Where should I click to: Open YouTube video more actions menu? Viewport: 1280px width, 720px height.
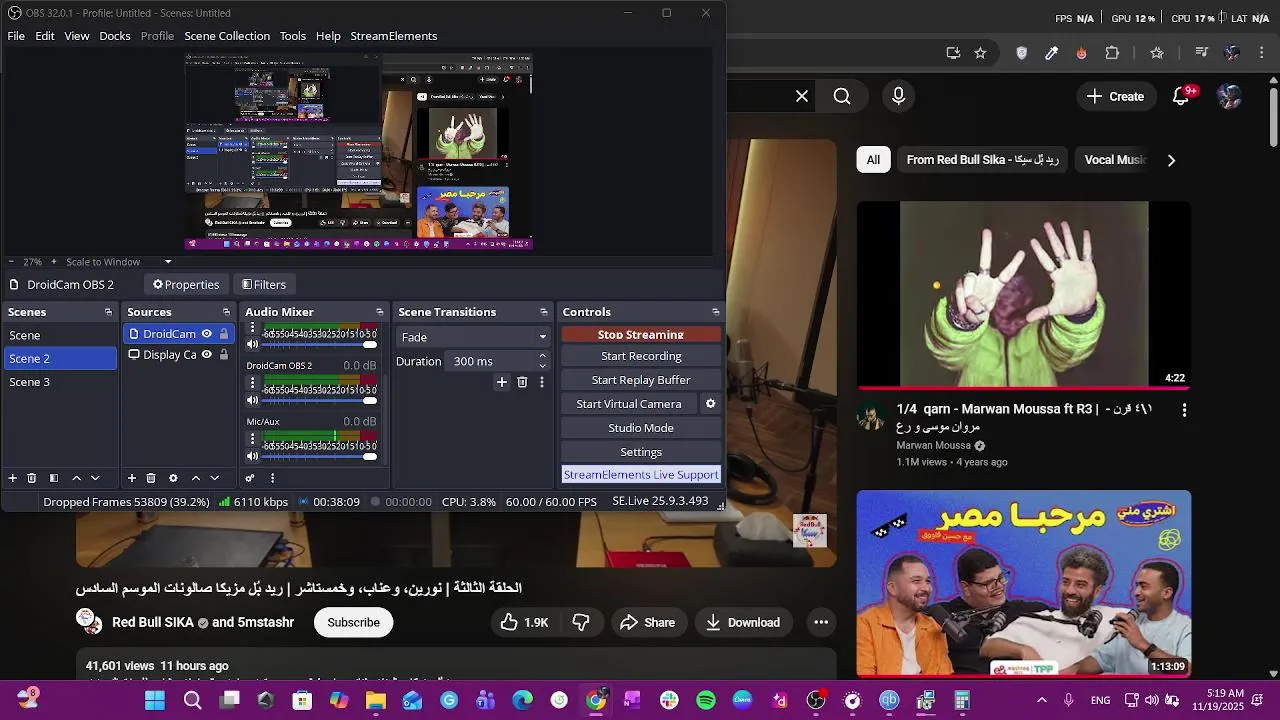tap(821, 622)
